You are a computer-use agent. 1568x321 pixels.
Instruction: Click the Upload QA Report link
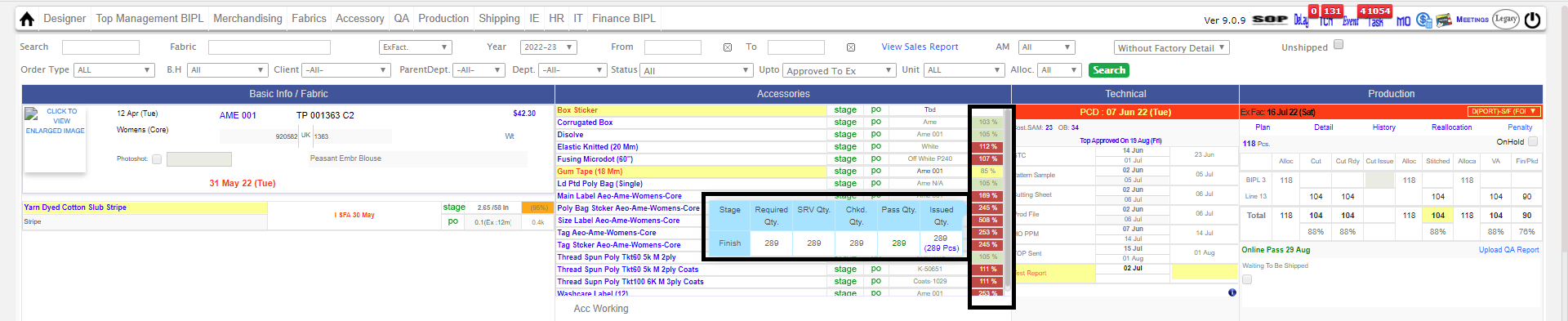pyautogui.click(x=1508, y=250)
